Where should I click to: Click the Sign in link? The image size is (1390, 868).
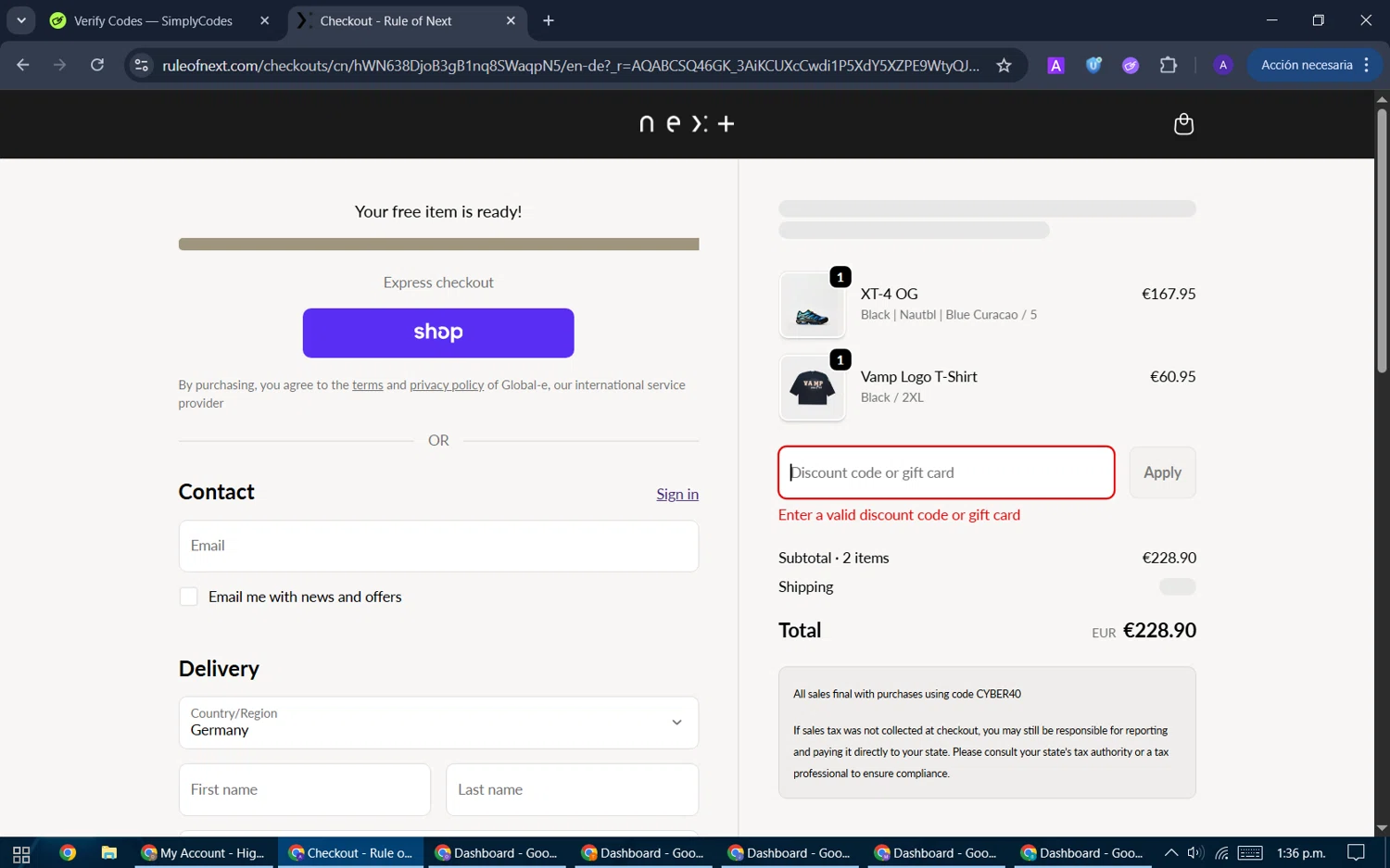[x=677, y=494]
